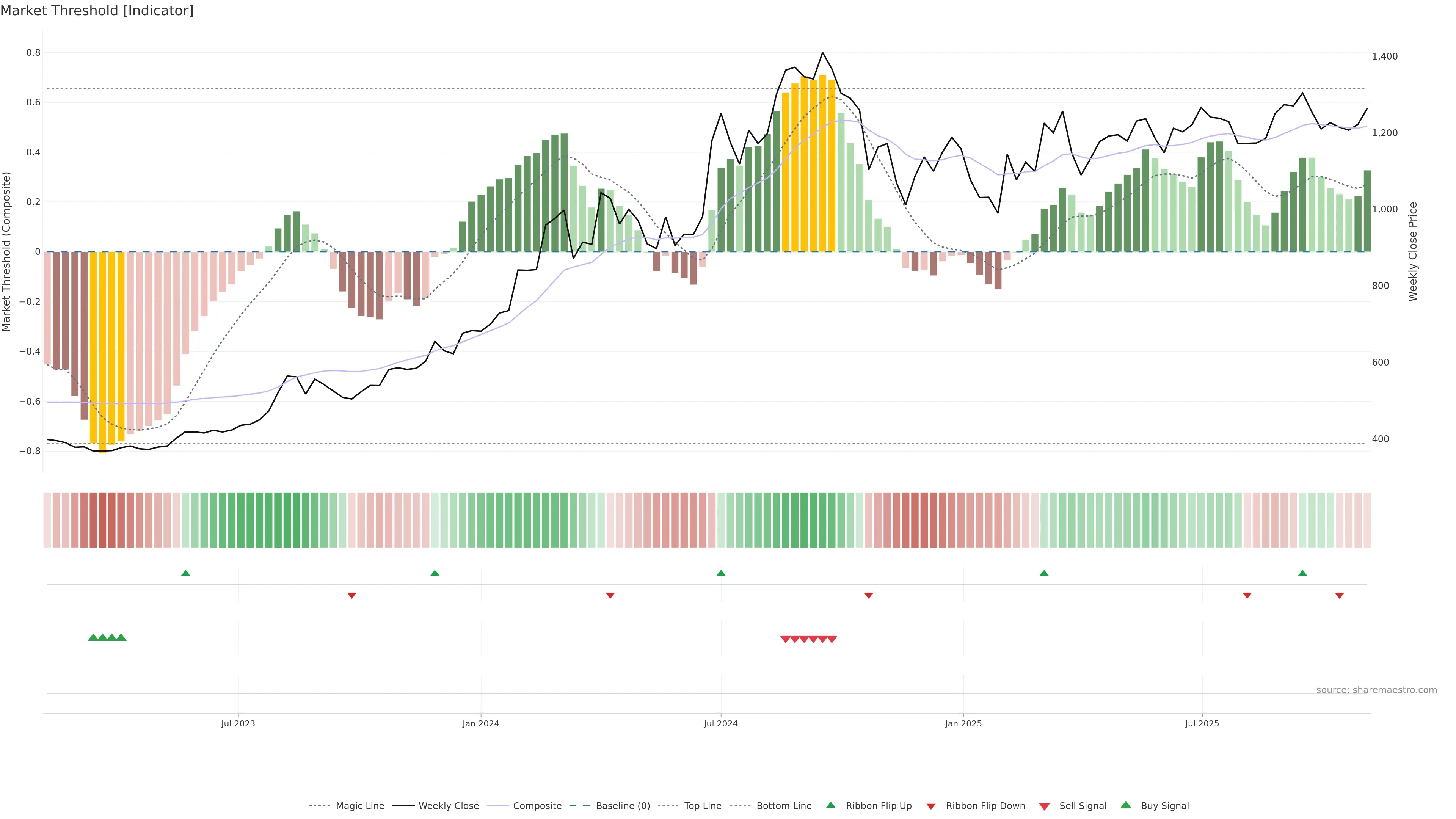Click the rightmost green Ribbon Flip Up triangle
Screen dimensions: 1456x819
(x=1302, y=573)
